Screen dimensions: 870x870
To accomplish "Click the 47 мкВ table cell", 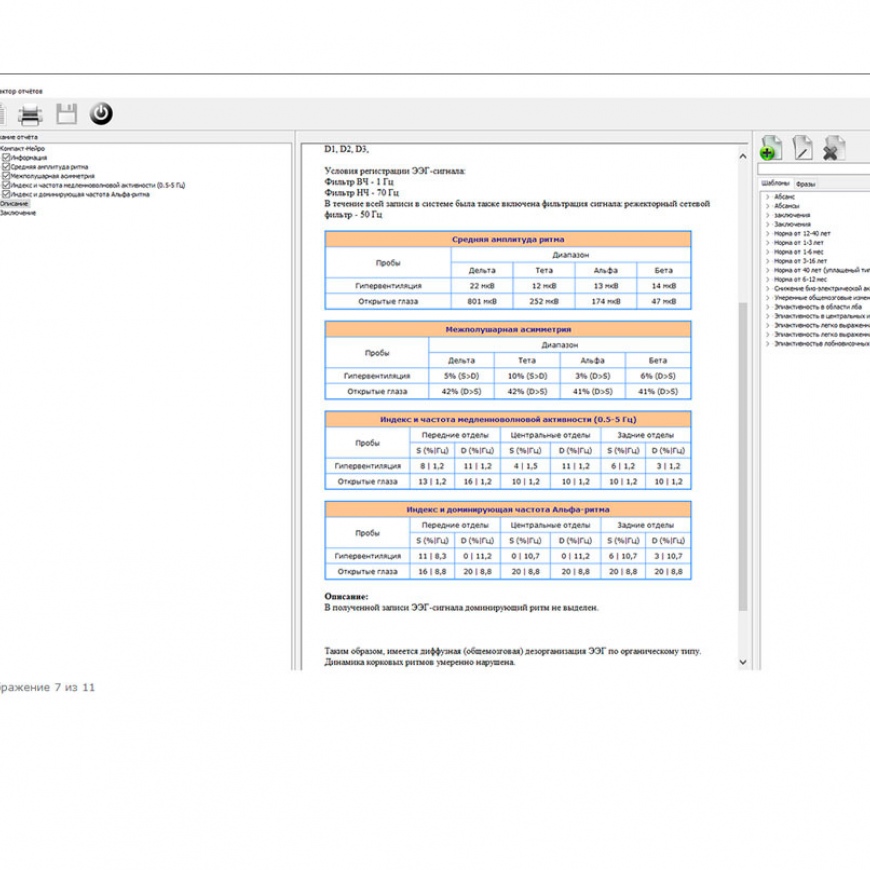I will pos(664,301).
